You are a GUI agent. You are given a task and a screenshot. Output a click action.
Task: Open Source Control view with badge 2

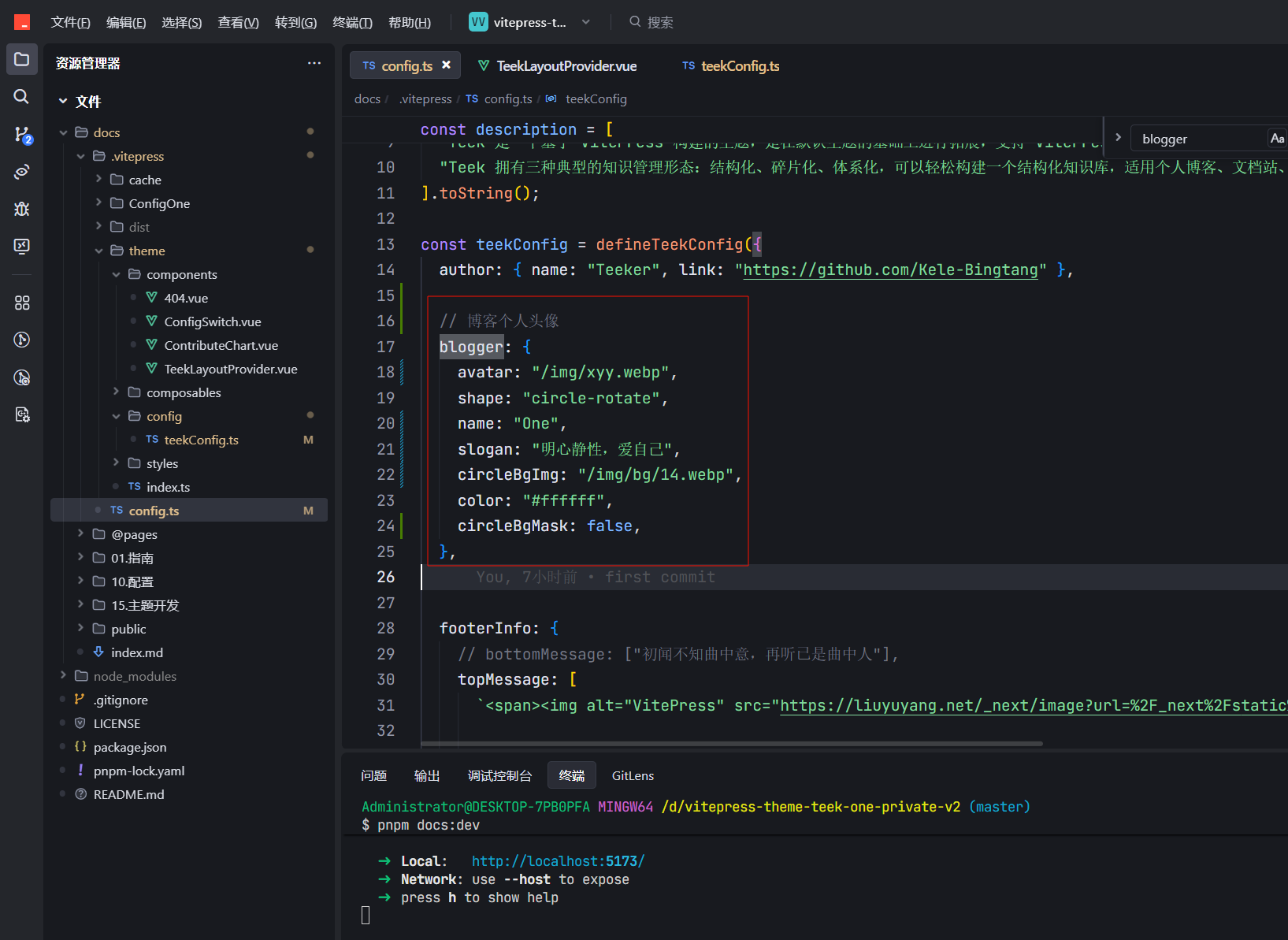click(x=22, y=134)
